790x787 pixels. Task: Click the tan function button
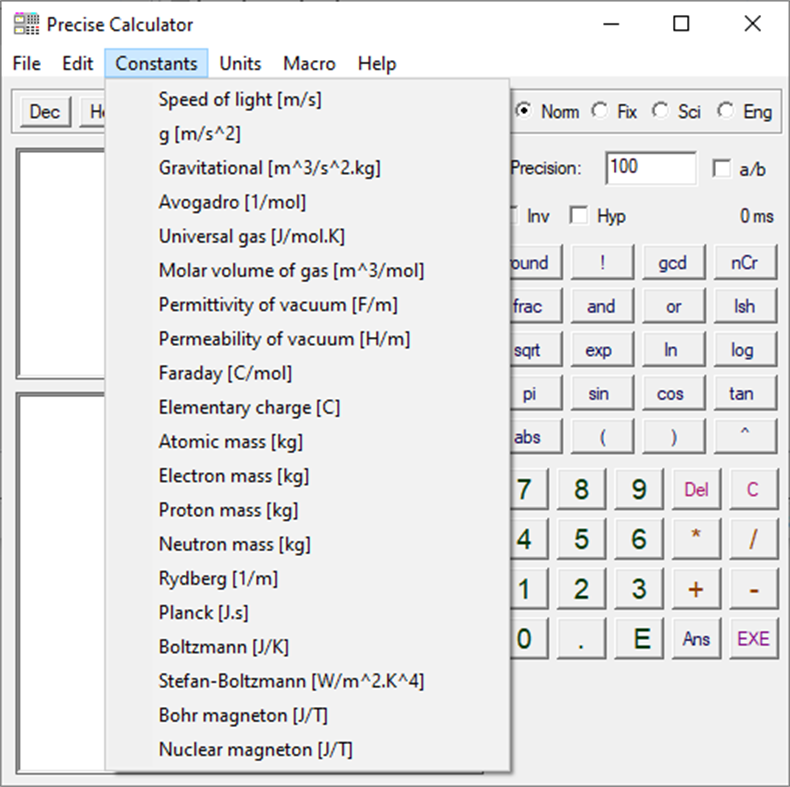click(745, 394)
